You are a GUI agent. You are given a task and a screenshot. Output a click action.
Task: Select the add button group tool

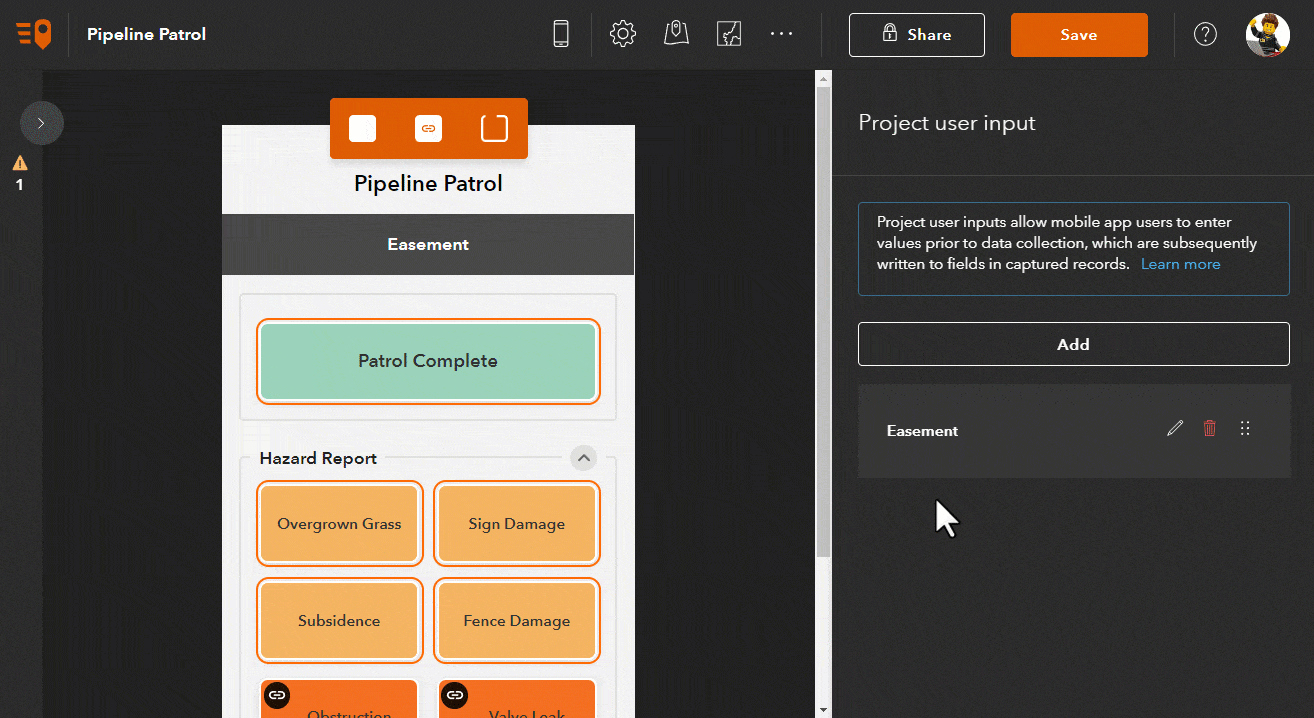494,128
